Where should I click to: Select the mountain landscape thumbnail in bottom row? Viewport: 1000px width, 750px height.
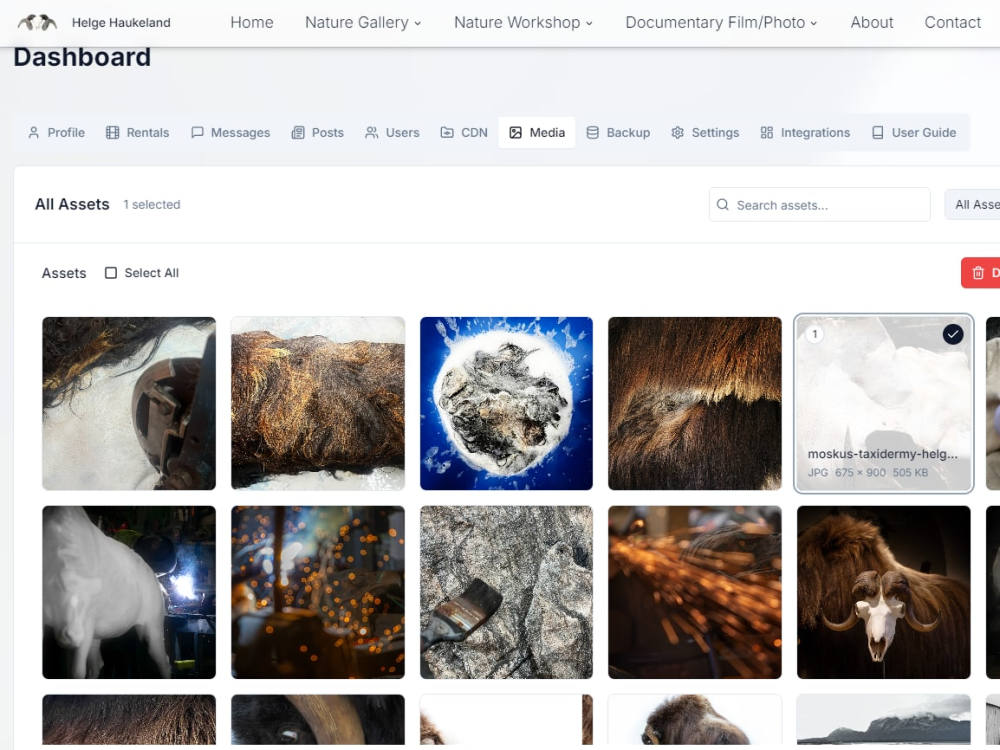point(884,720)
